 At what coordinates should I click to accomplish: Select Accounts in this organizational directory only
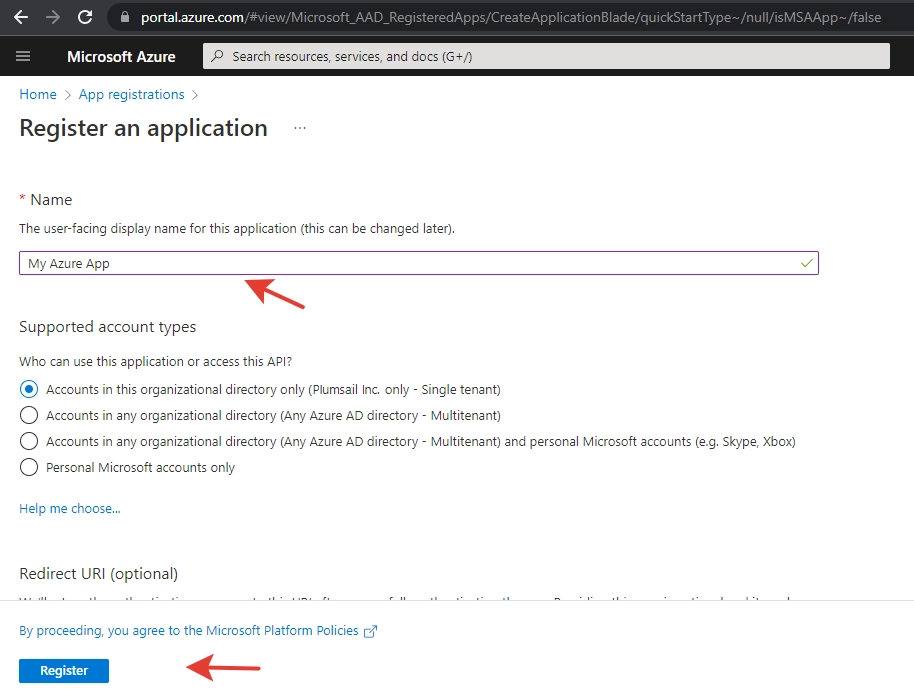(x=29, y=389)
